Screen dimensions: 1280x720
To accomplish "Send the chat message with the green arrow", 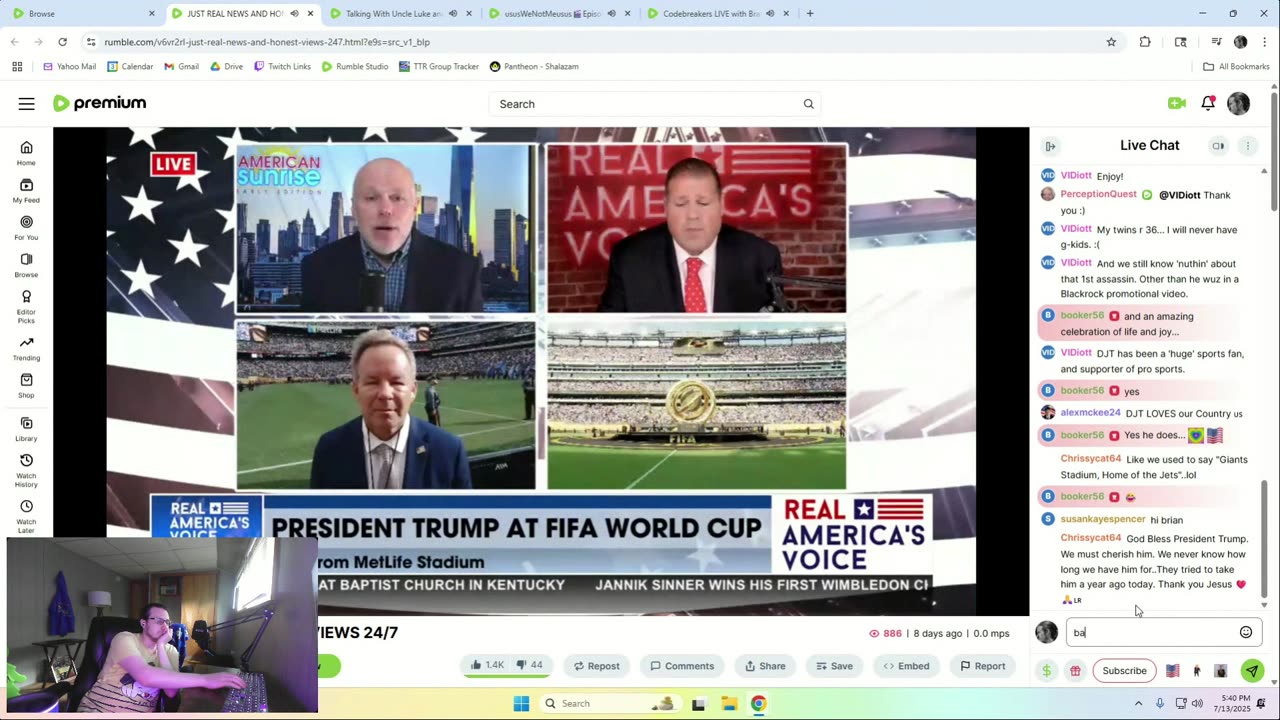I will (1251, 671).
